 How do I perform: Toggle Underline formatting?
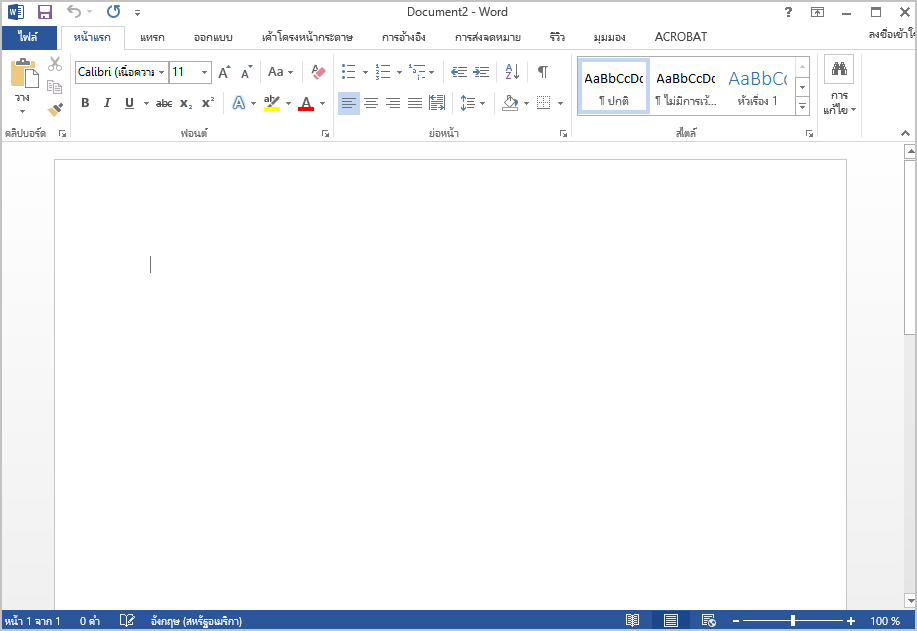click(129, 103)
